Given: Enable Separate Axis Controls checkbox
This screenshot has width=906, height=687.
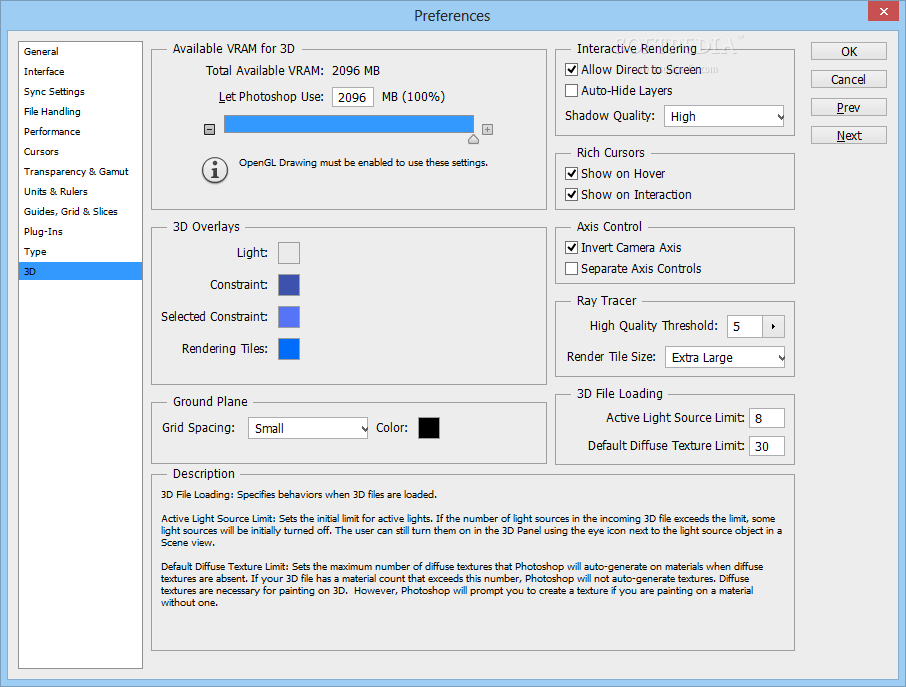Looking at the screenshot, I should click(571, 269).
